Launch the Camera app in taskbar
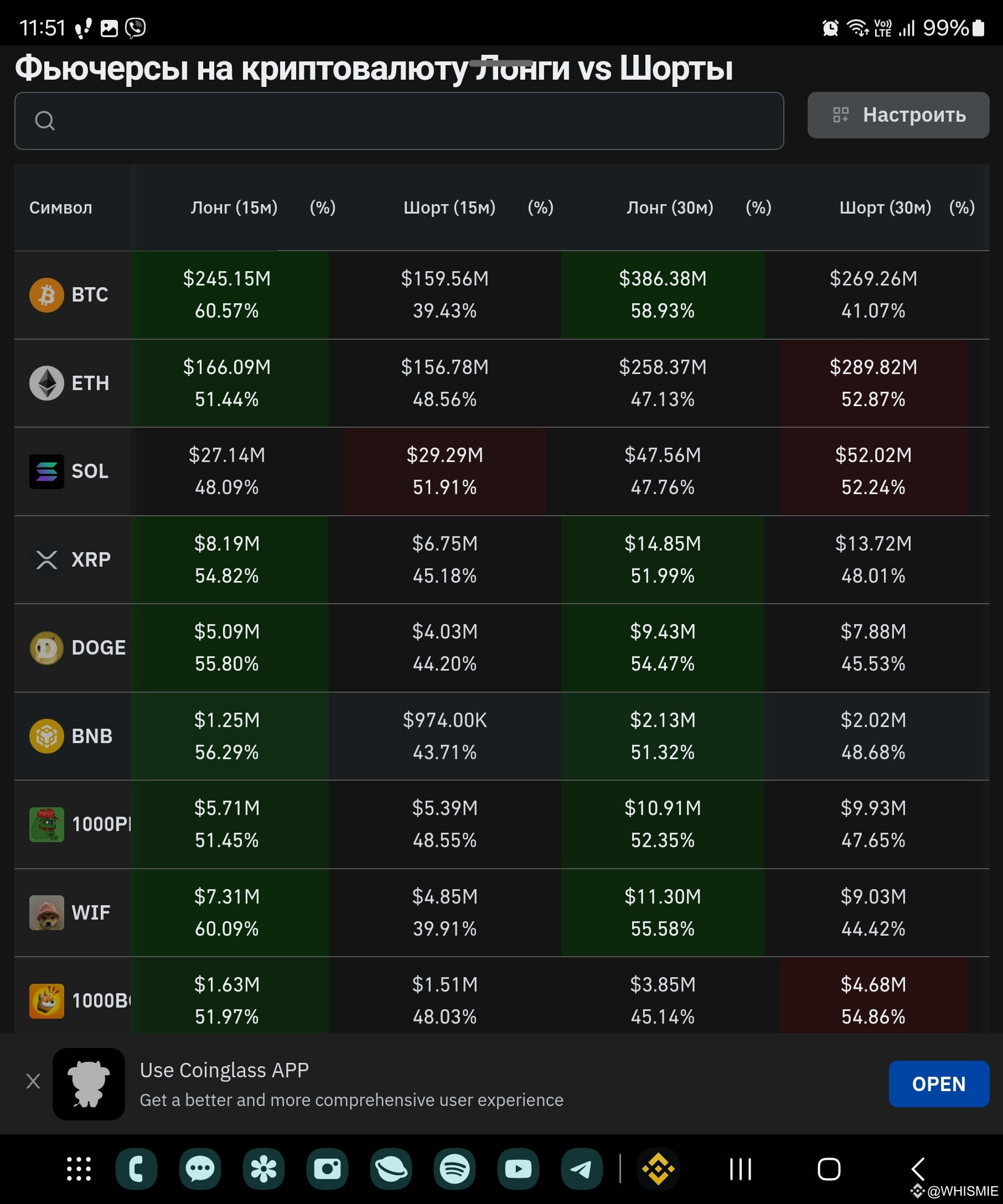Screen dimensions: 1003x1204 (x=328, y=1169)
